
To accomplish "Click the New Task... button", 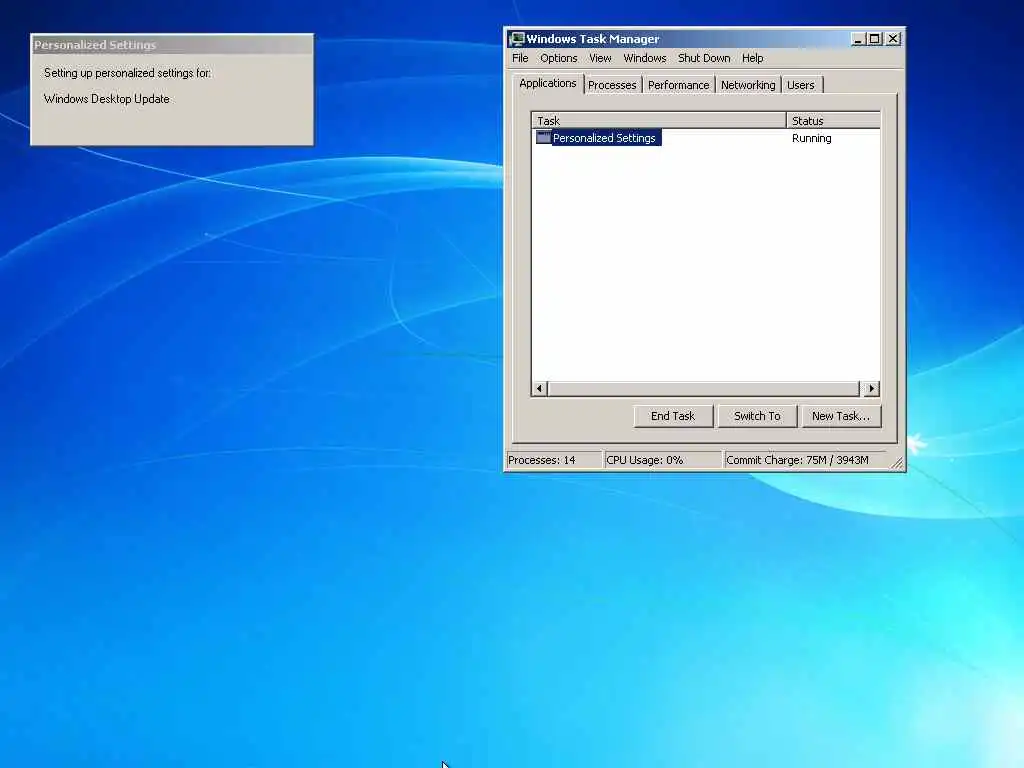I will 840,416.
